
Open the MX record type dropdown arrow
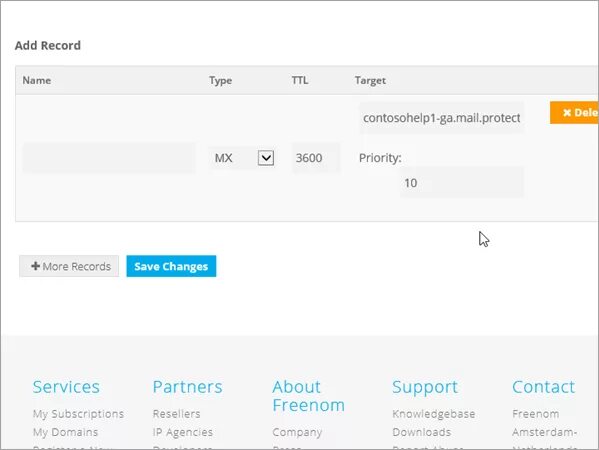pos(266,158)
